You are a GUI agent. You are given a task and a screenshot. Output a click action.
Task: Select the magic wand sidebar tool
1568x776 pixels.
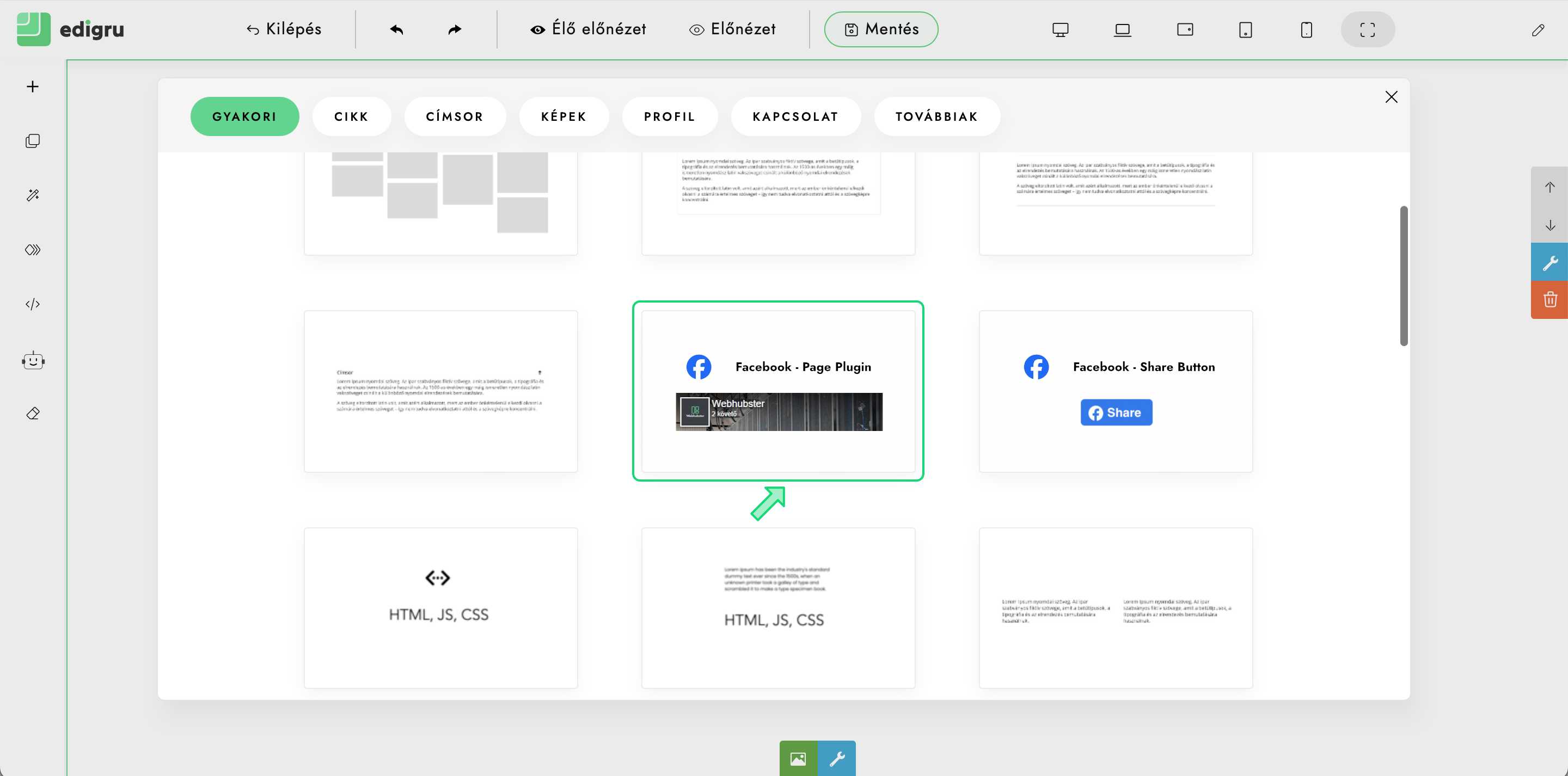click(33, 195)
